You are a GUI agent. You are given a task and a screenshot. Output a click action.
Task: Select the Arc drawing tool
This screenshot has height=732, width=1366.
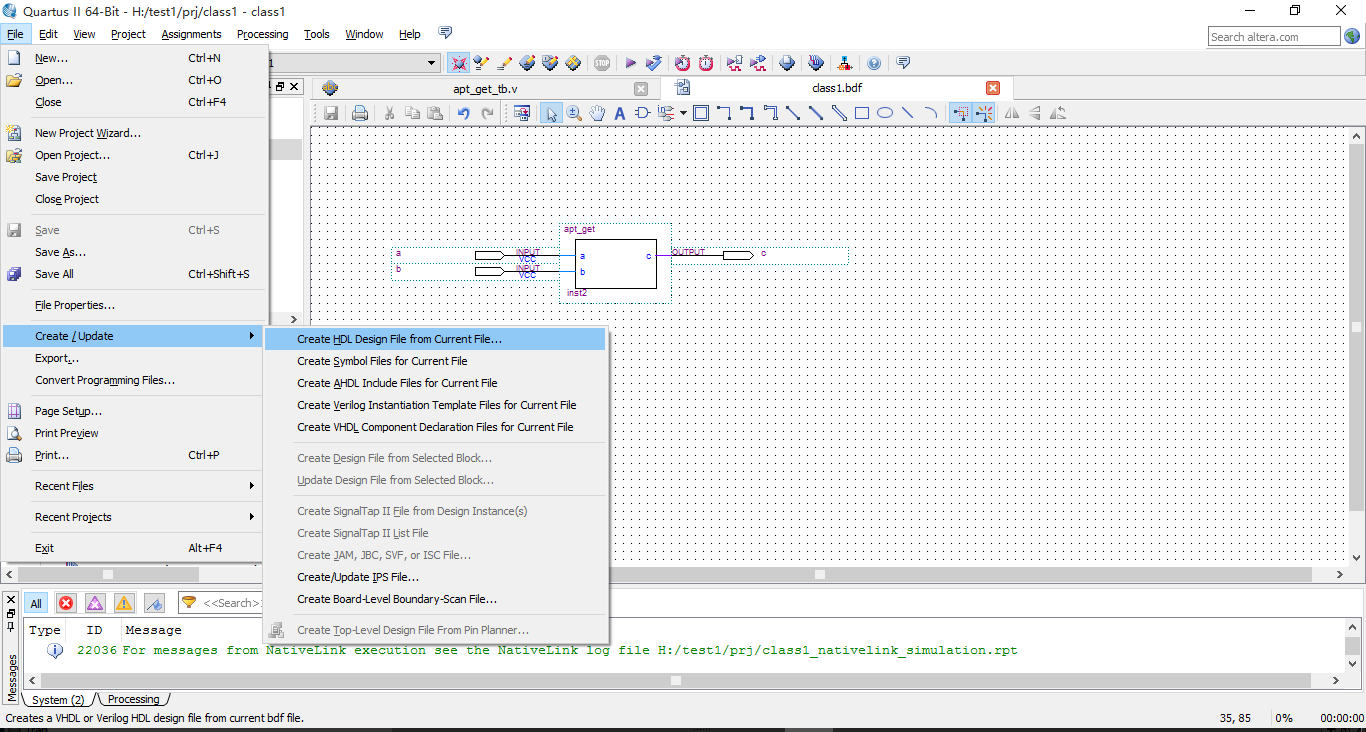[931, 113]
